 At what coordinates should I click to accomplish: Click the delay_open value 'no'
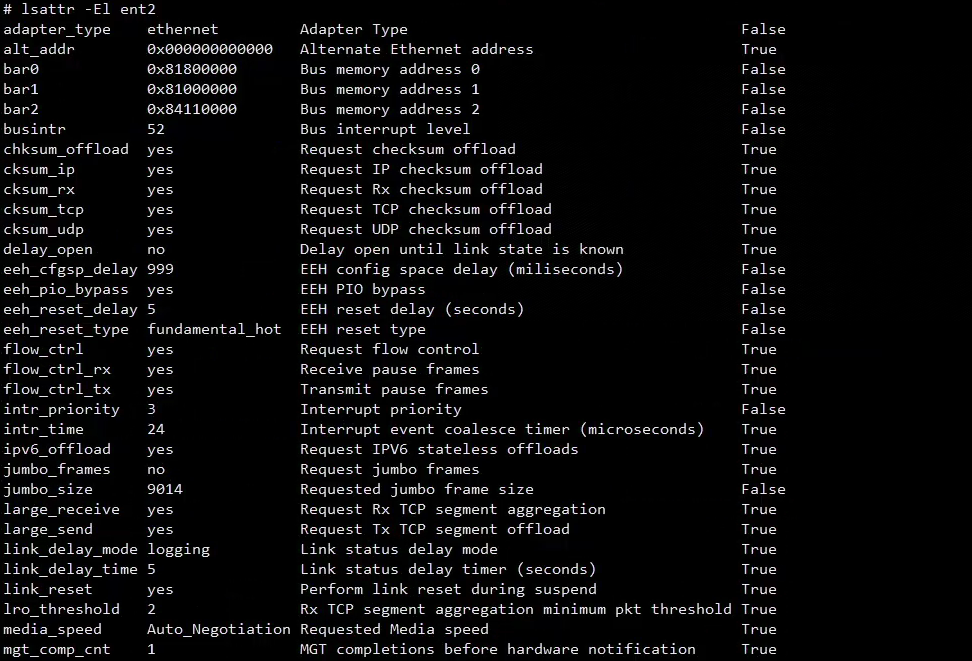pyautogui.click(x=156, y=249)
